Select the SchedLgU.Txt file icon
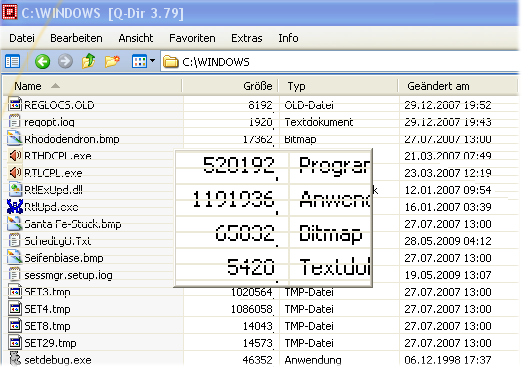Viewport: 522px width, 368px height. [x=15, y=240]
